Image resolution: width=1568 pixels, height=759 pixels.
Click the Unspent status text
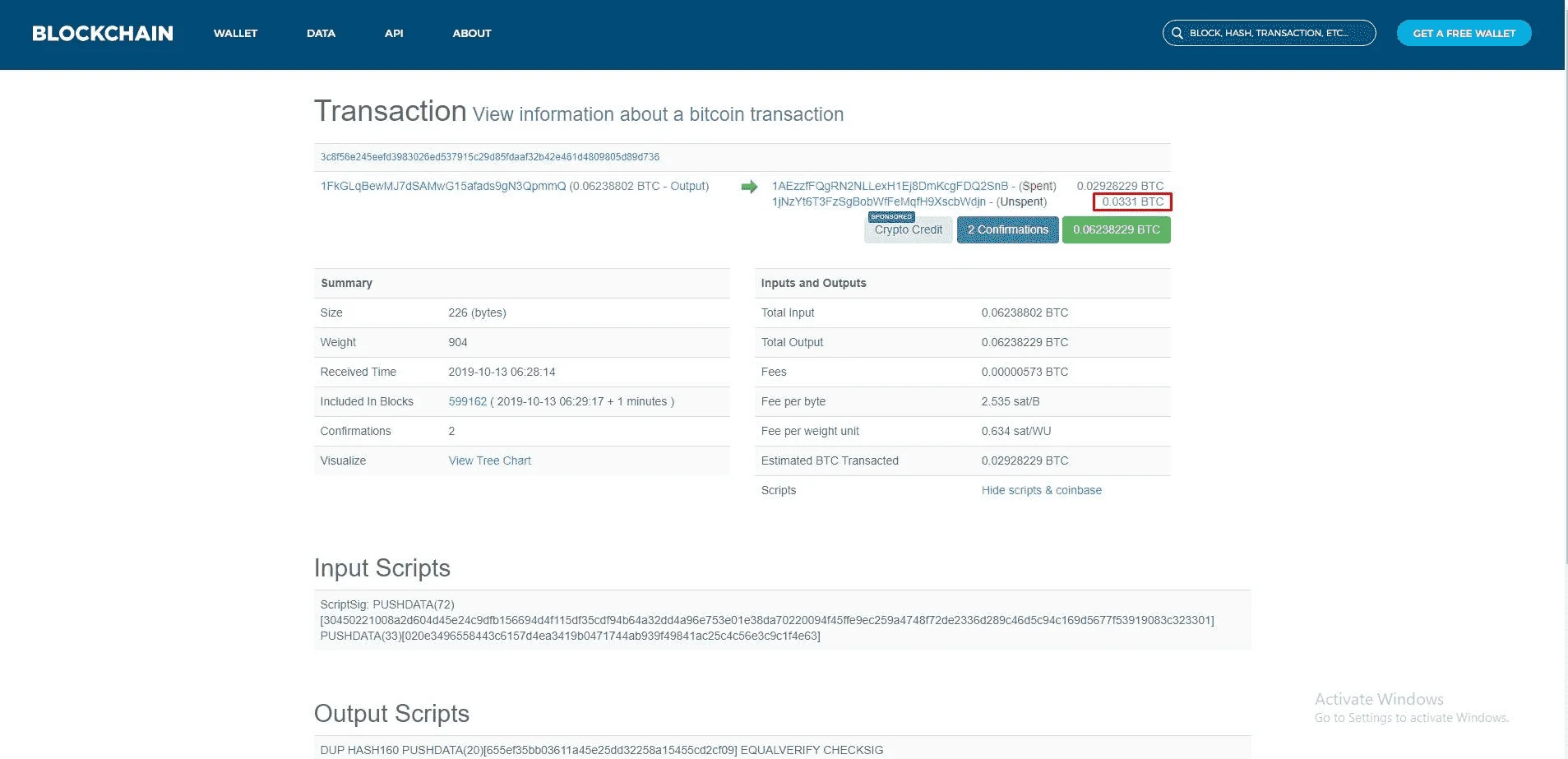pyautogui.click(x=1021, y=201)
